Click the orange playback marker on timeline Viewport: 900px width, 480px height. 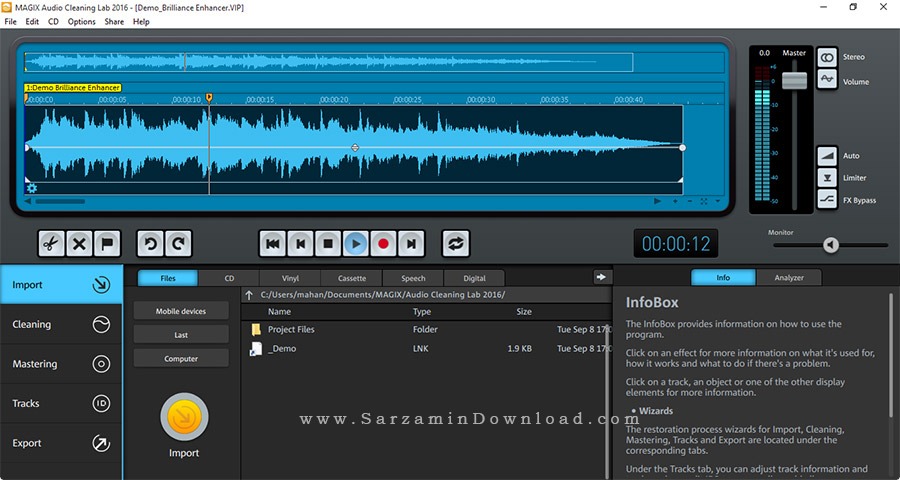click(x=209, y=98)
